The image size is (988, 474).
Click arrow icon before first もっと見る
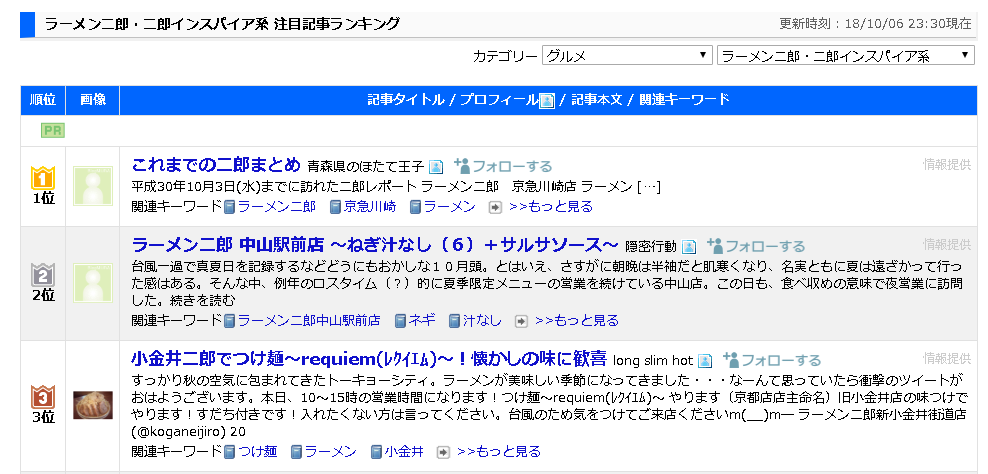coord(494,207)
